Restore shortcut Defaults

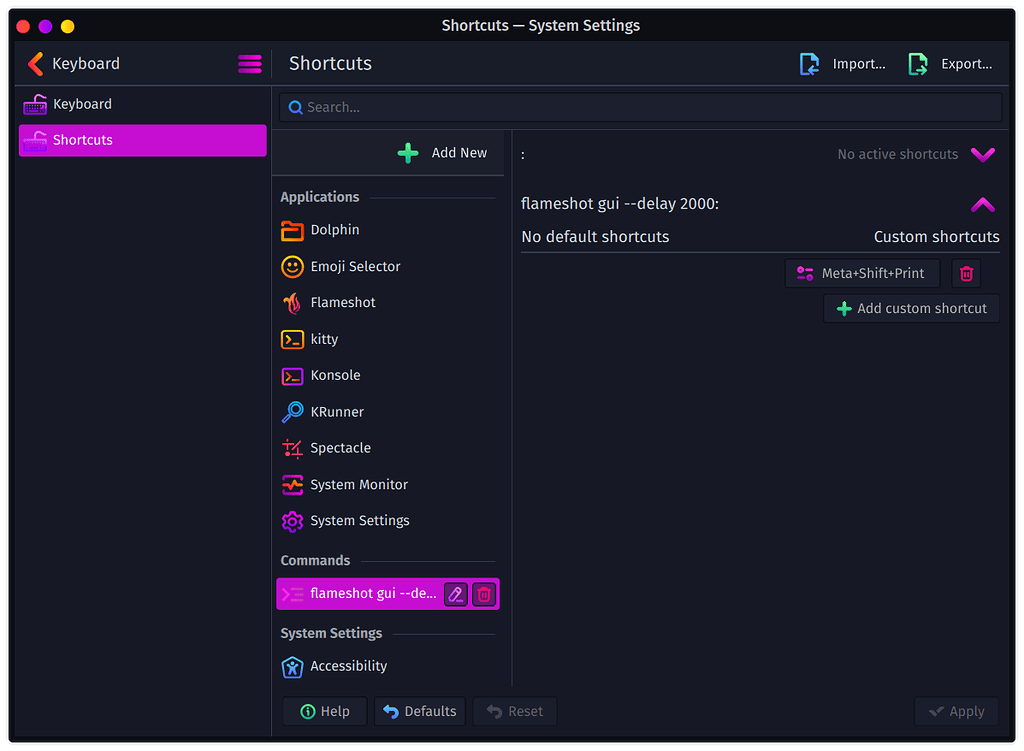419,711
